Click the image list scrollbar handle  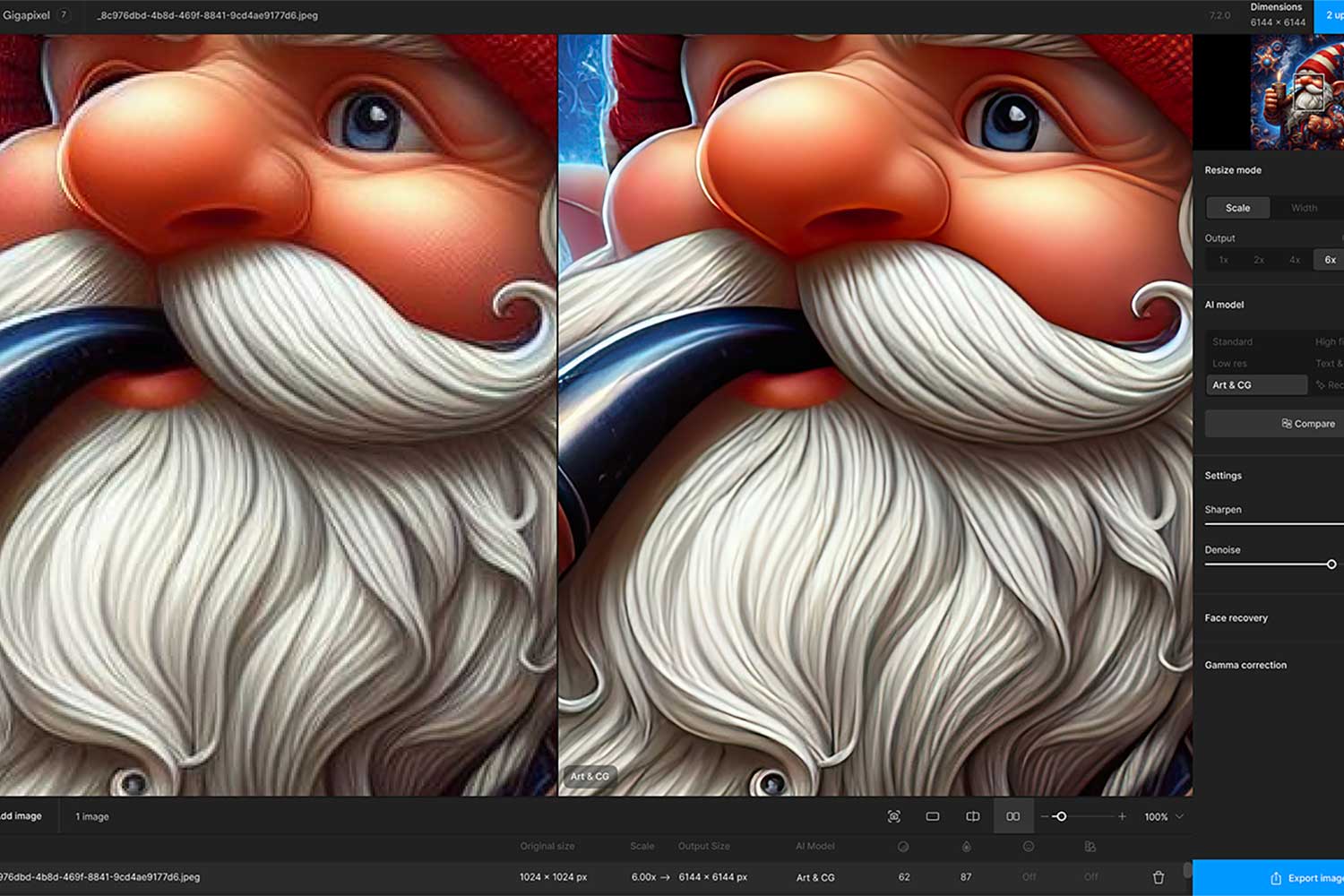(1187, 870)
